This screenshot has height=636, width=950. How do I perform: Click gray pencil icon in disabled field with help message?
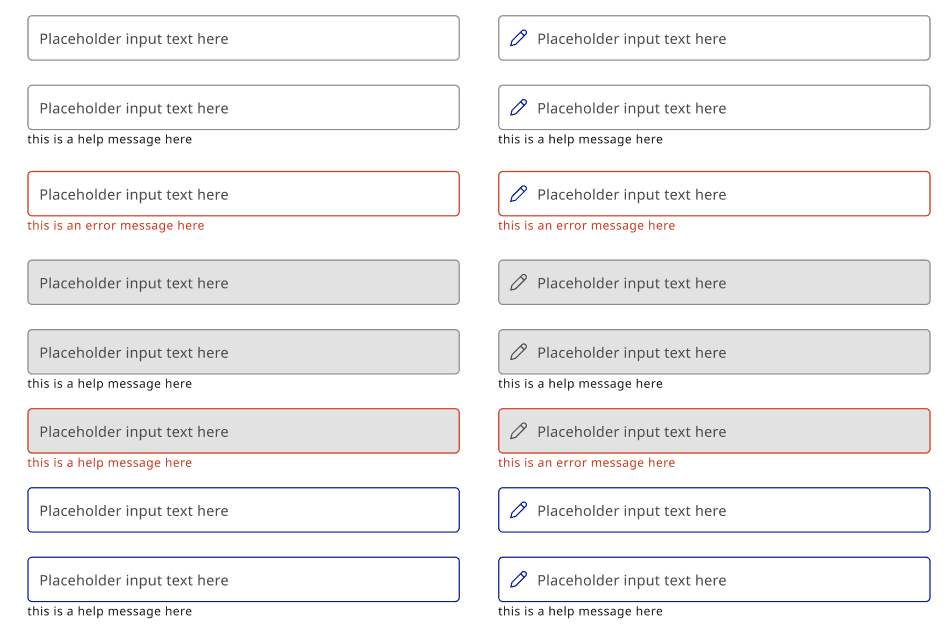coord(519,352)
